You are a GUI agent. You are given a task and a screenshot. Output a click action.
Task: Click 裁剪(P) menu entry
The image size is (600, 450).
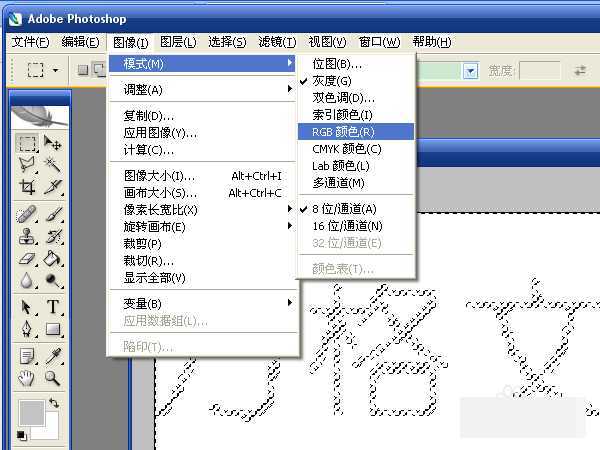tap(202, 244)
